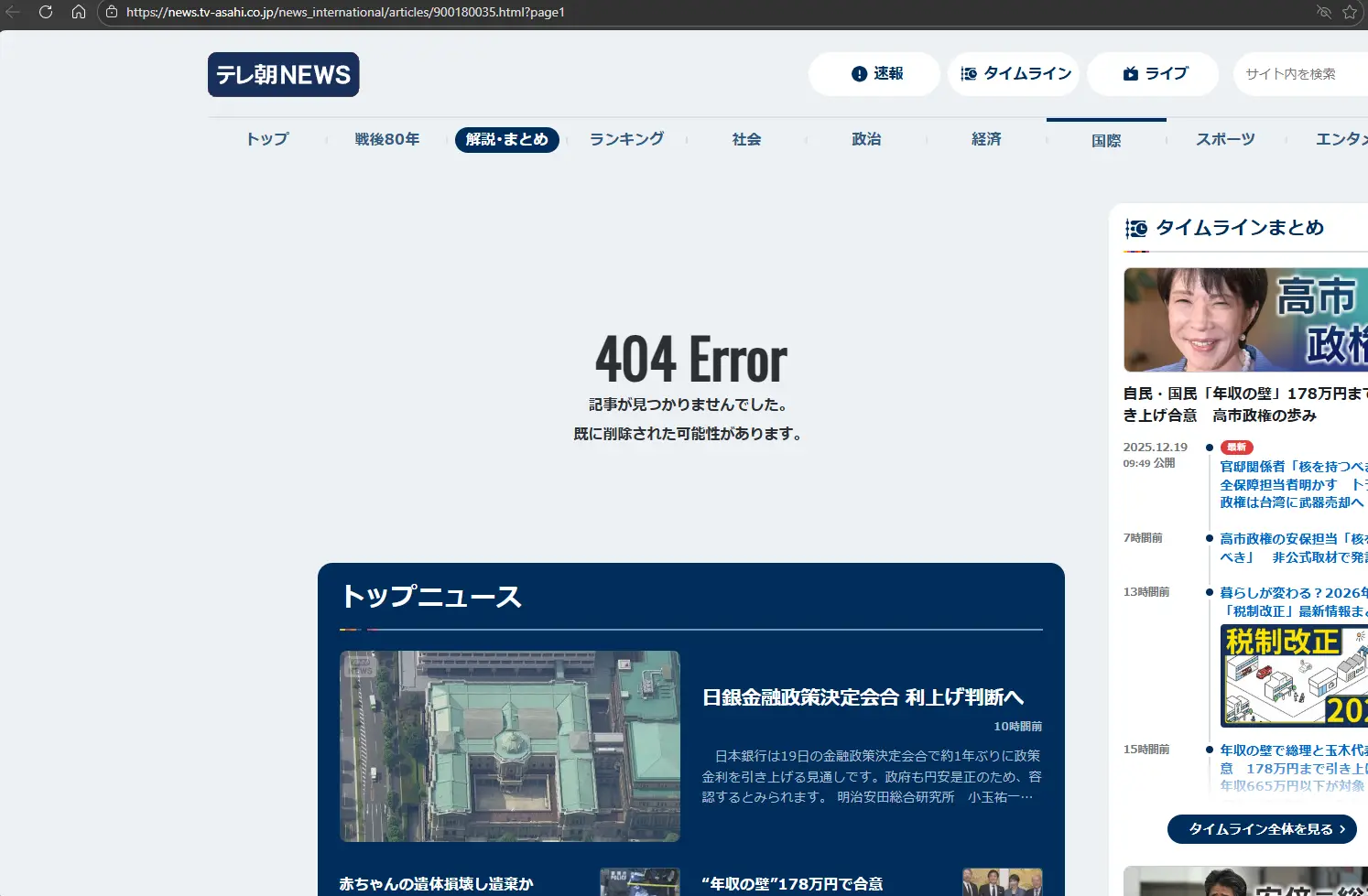Go to the browser home page icon
Viewport: 1368px width, 896px height.
pos(79,12)
